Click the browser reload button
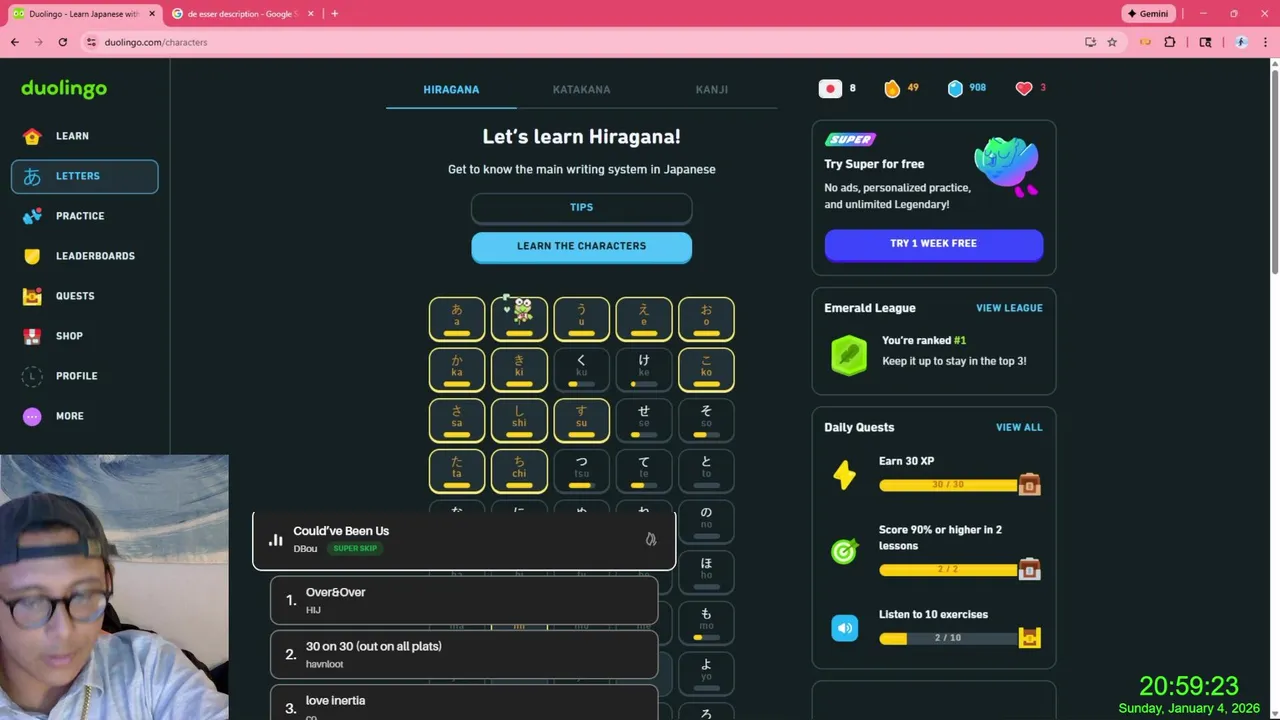This screenshot has width=1280, height=720. click(x=63, y=42)
